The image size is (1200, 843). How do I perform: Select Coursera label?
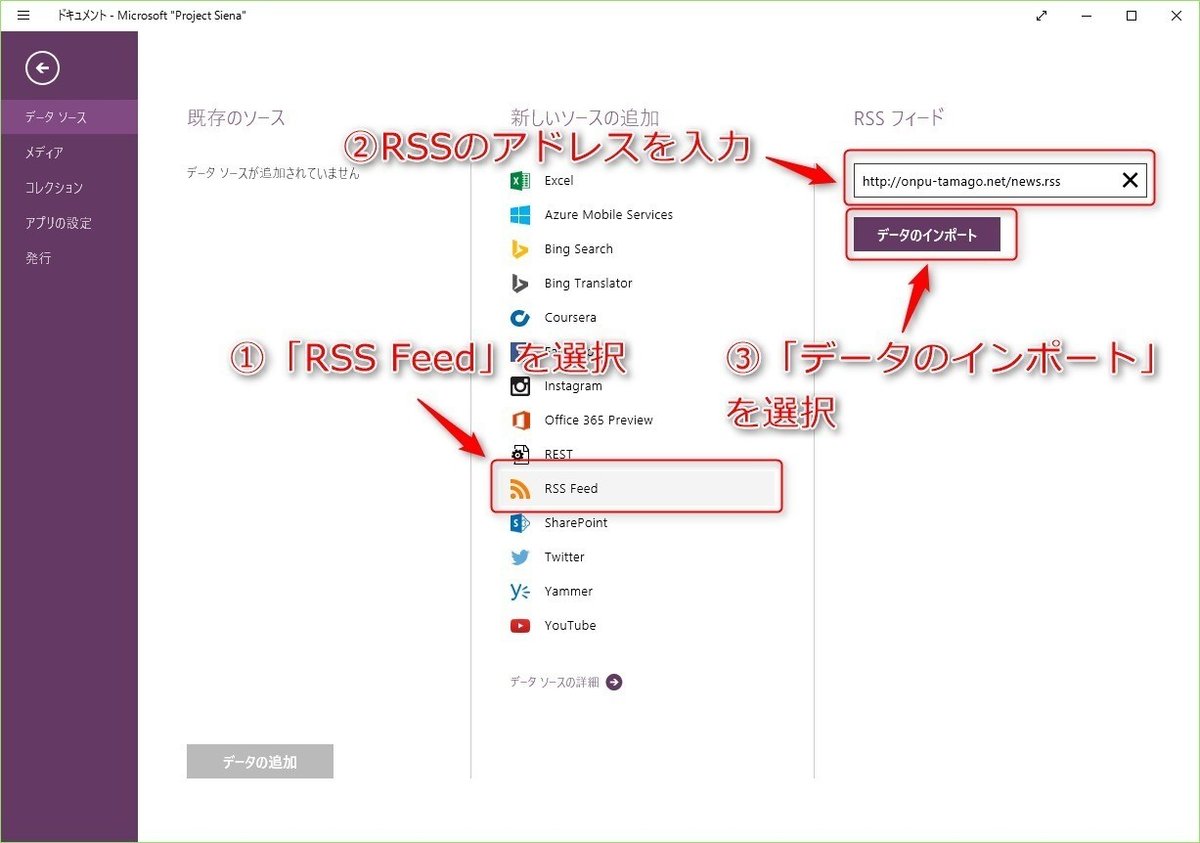pos(570,318)
